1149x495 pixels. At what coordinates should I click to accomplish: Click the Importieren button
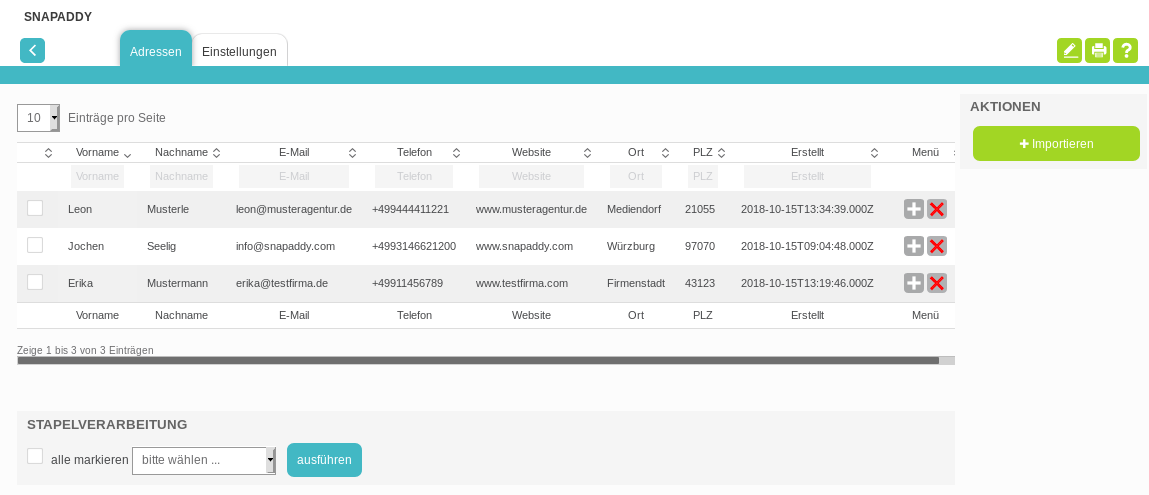click(x=1056, y=144)
